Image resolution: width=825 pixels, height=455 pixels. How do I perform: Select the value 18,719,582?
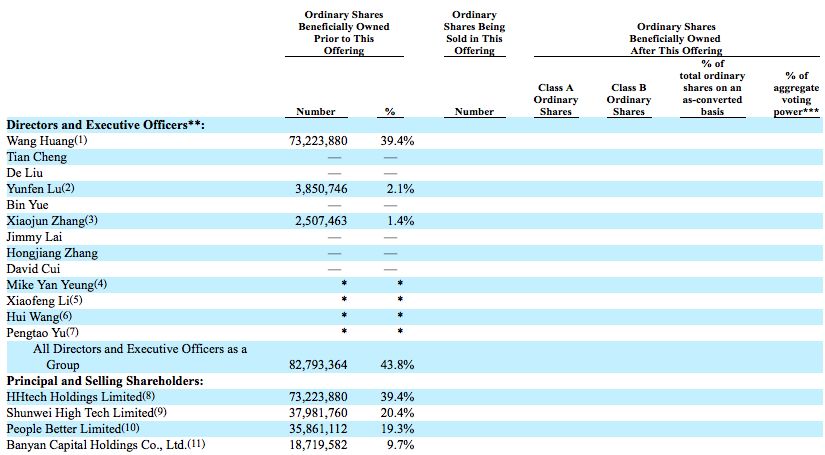point(318,445)
